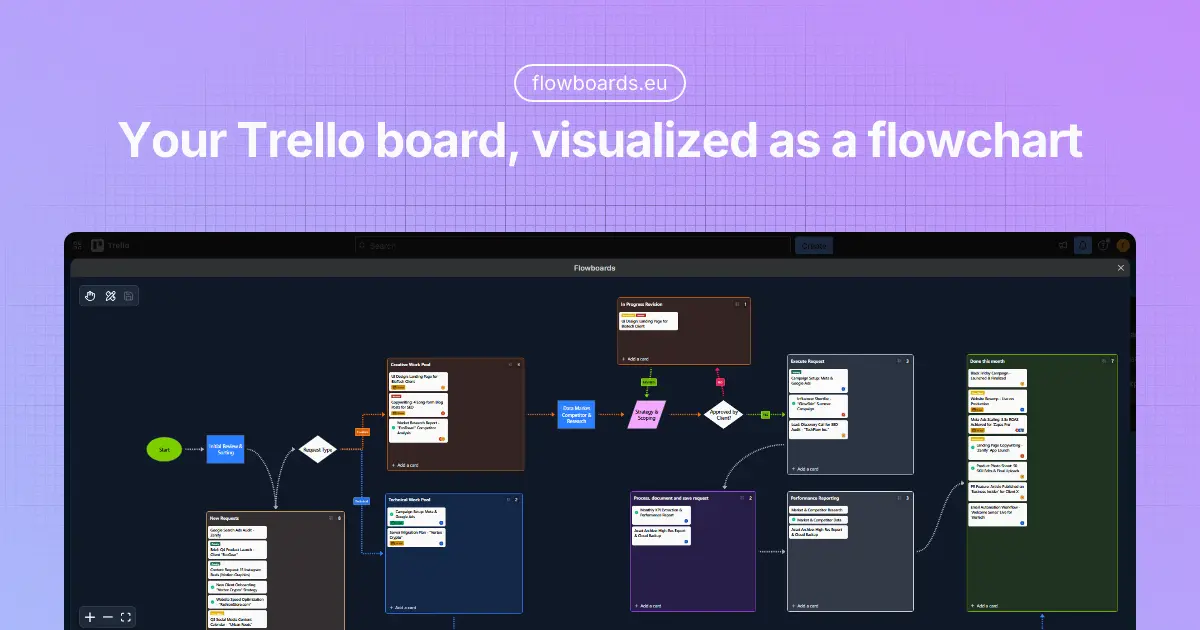
Task: Click the header icon of Process, document list
Action: coord(741,497)
